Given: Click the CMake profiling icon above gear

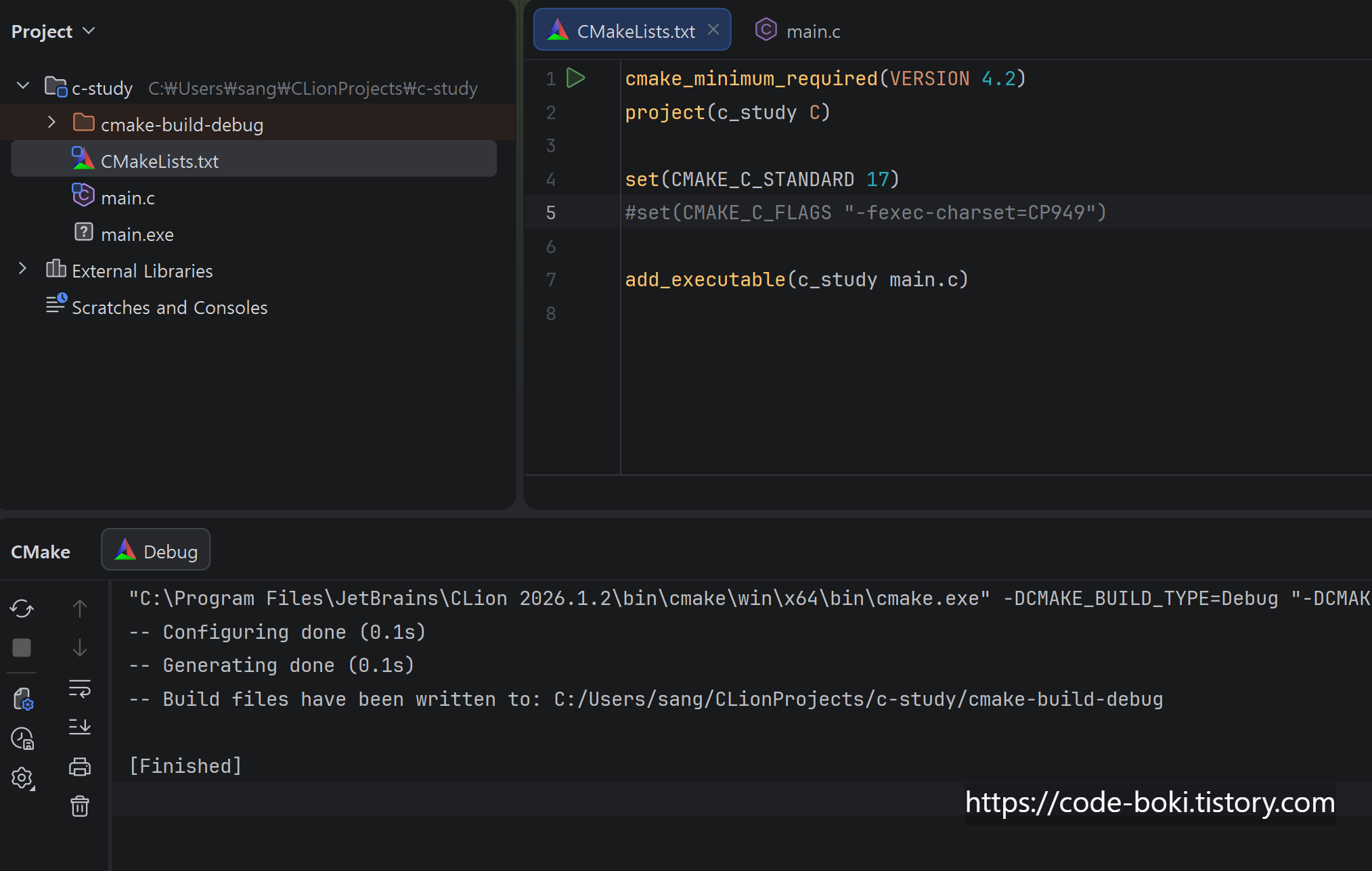Looking at the screenshot, I should coord(22,738).
